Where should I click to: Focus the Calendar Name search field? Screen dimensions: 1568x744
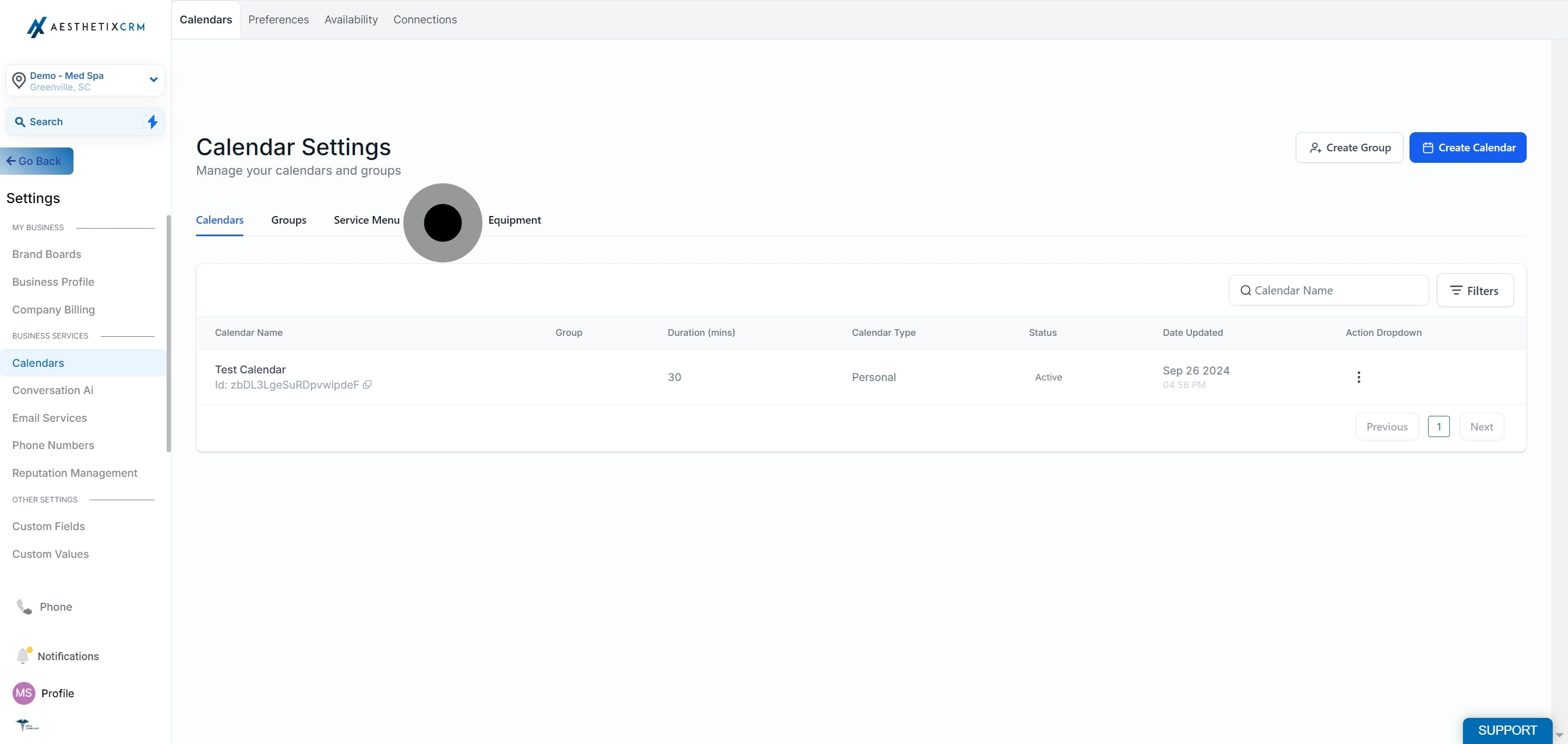point(1328,290)
